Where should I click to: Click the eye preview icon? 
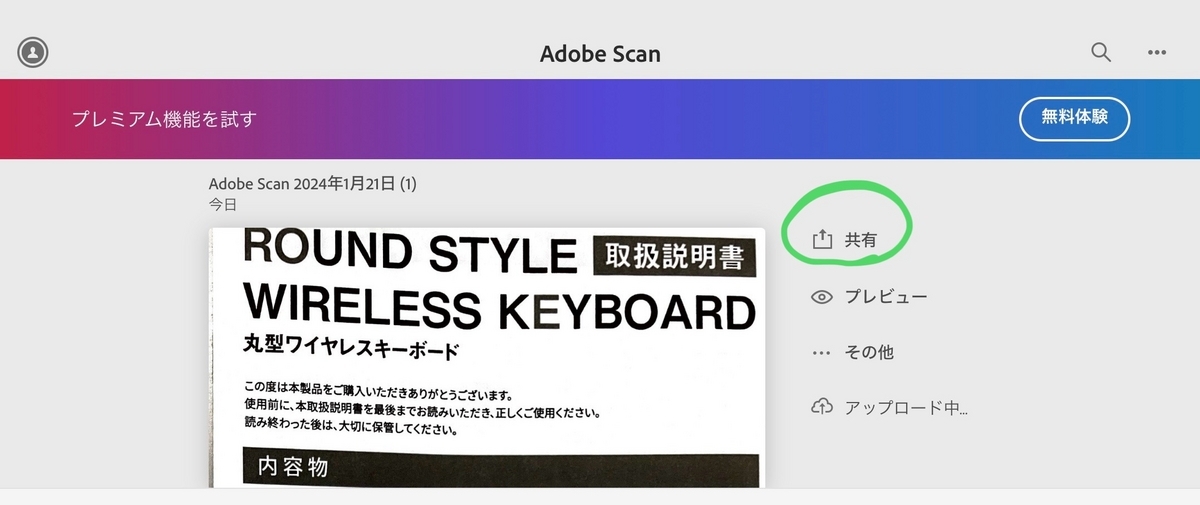click(822, 297)
